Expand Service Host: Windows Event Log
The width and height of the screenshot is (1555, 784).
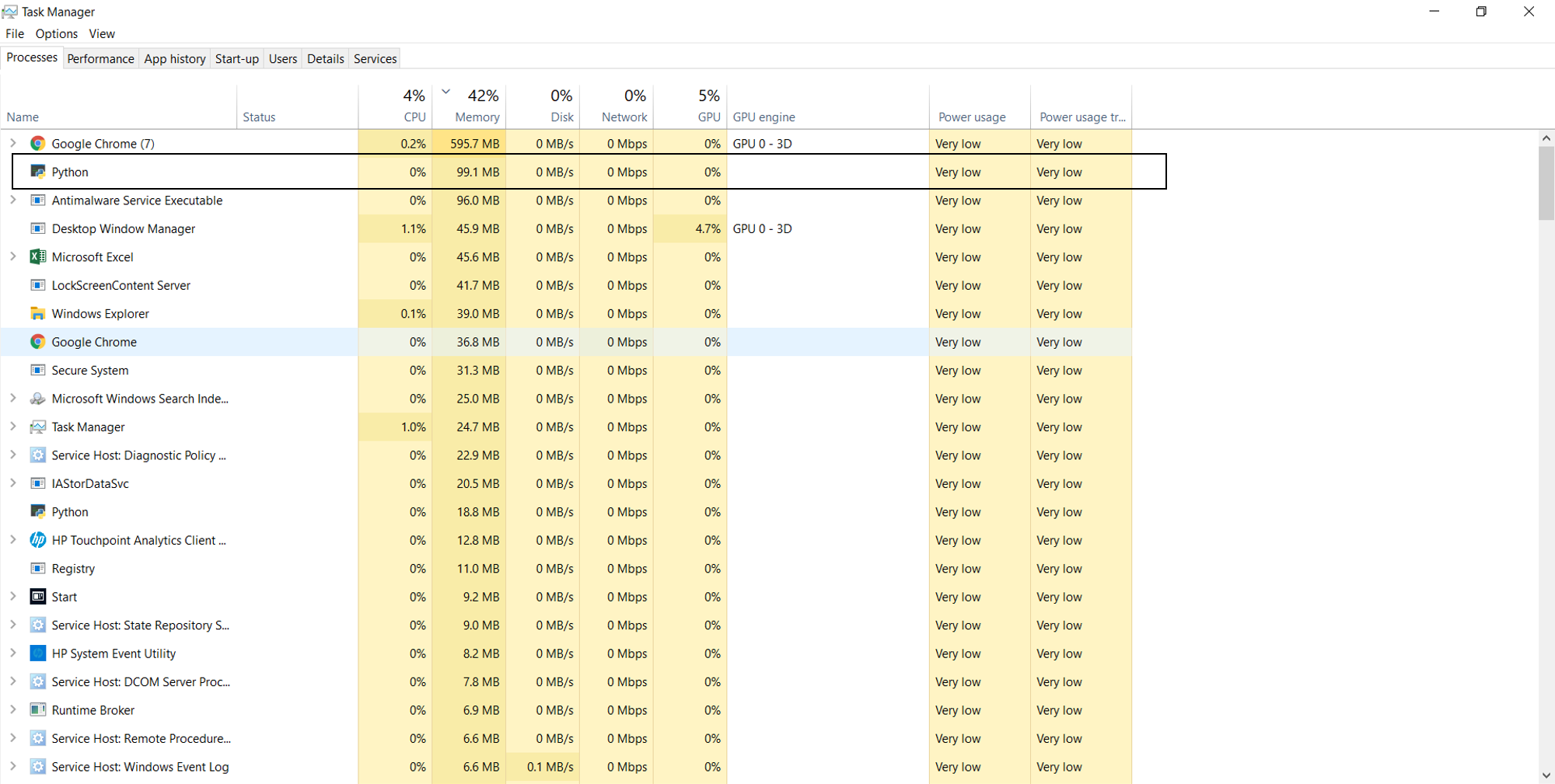[x=13, y=766]
